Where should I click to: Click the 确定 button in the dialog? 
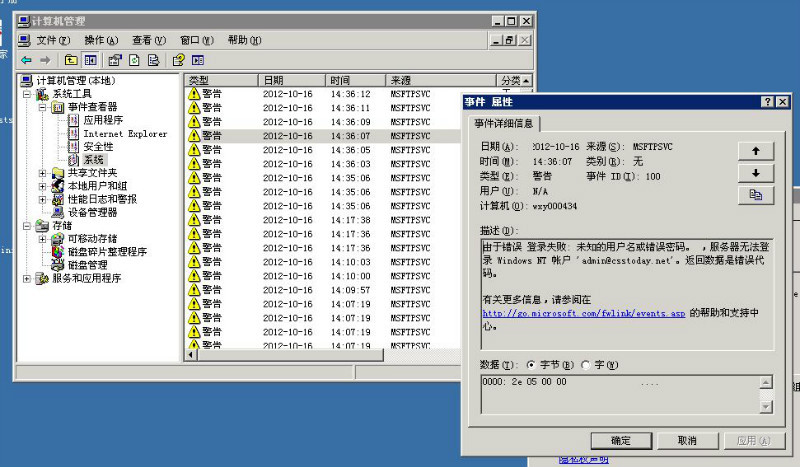click(x=620, y=440)
